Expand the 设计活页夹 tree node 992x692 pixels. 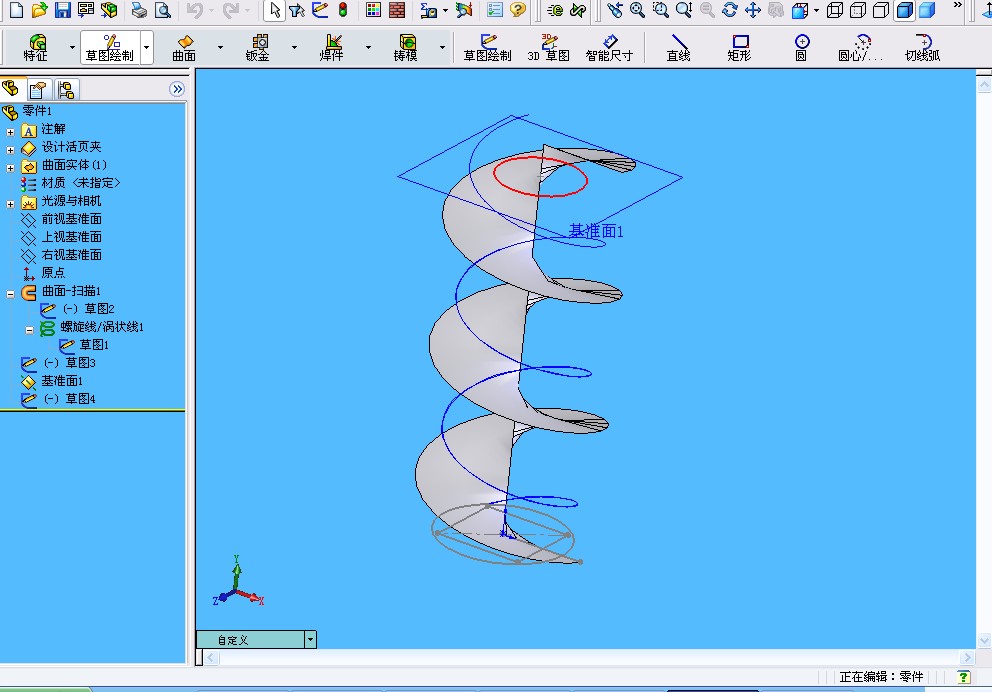click(10, 150)
